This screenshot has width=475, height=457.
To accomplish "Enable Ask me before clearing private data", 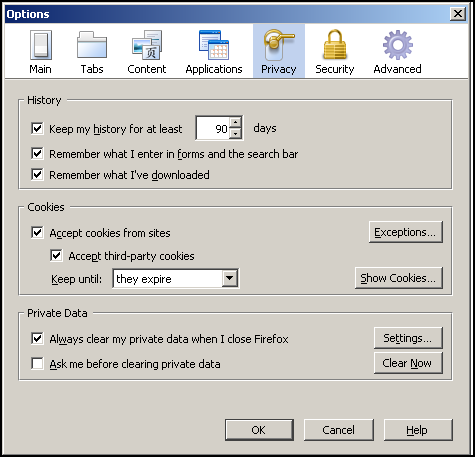I will [37, 363].
